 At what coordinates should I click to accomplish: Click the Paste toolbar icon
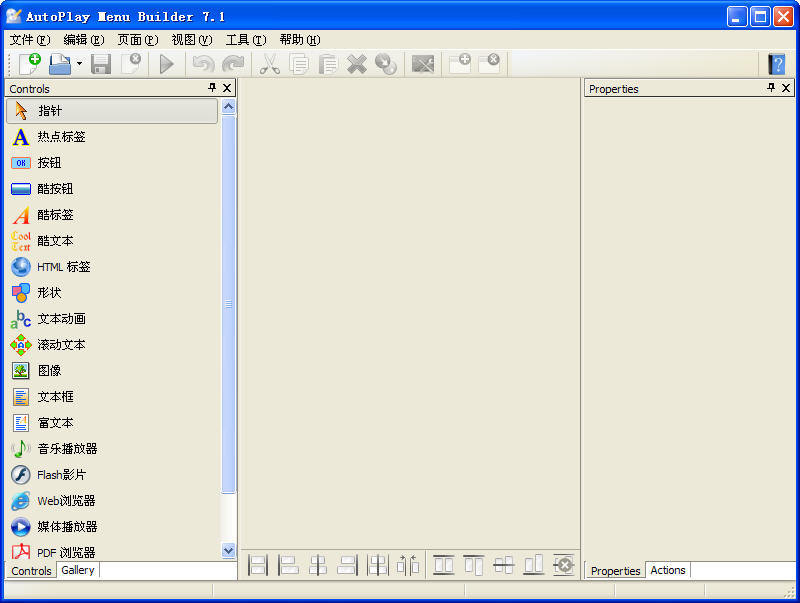(326, 63)
